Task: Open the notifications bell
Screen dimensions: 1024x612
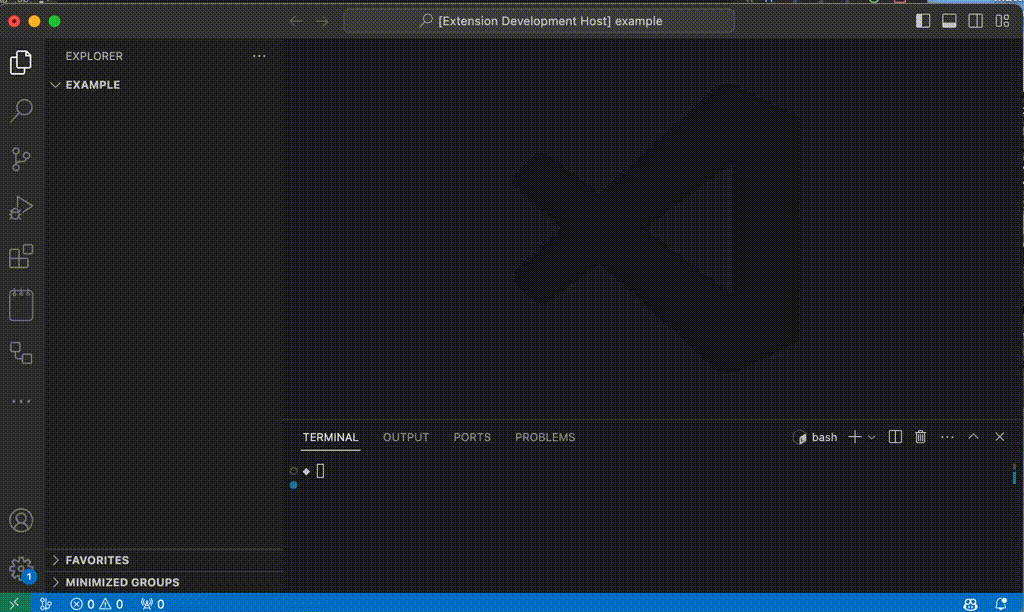Action: [1000, 604]
